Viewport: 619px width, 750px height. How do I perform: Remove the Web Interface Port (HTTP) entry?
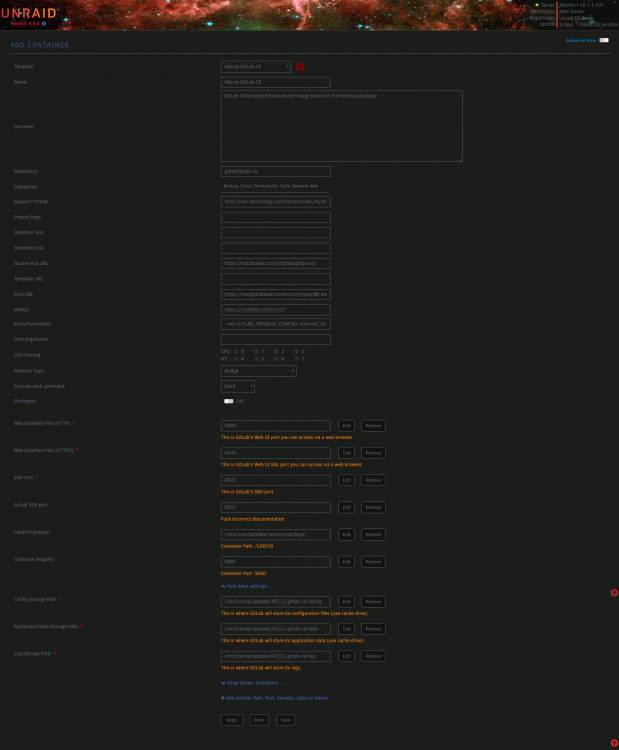(x=373, y=426)
